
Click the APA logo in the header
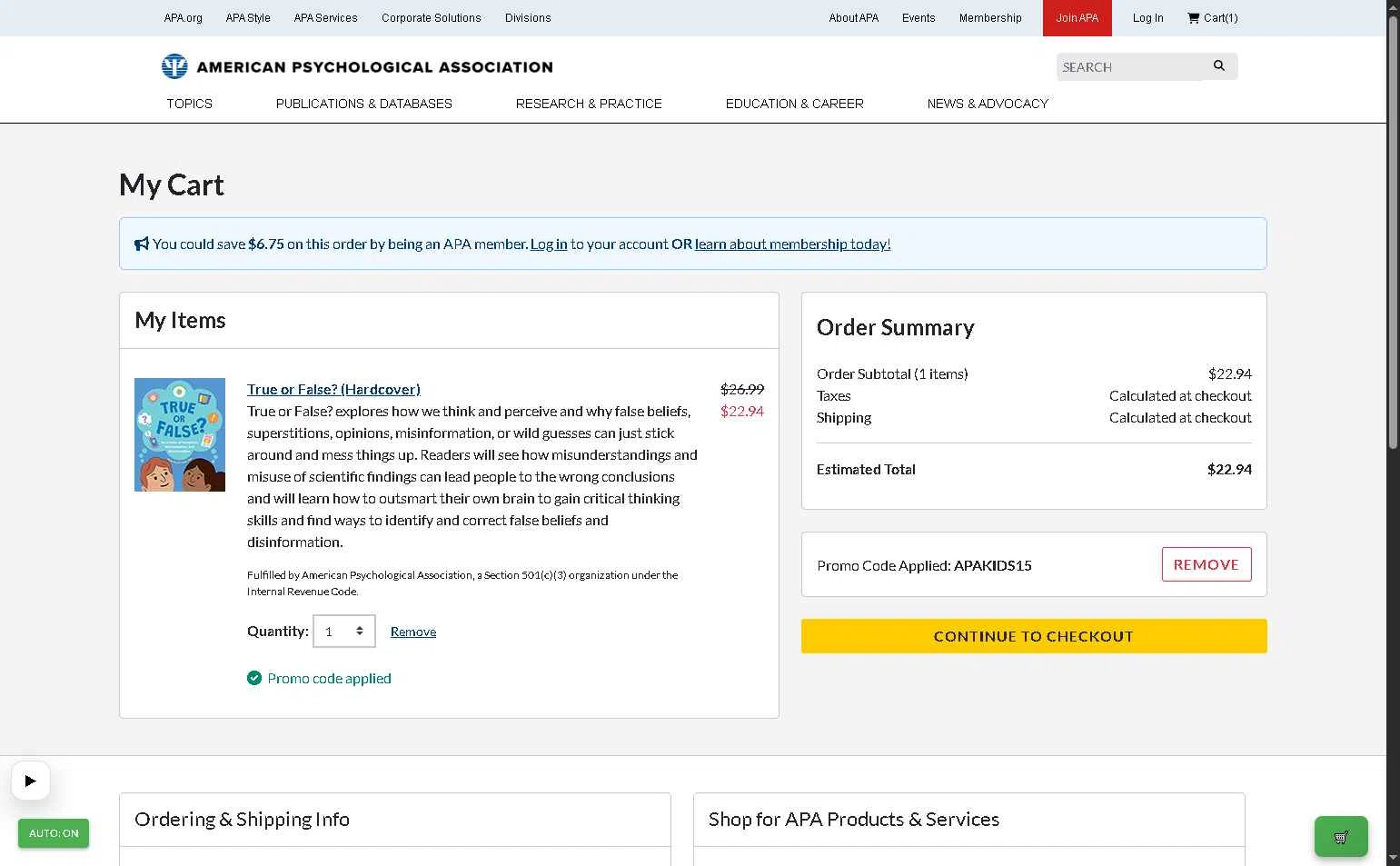356,66
